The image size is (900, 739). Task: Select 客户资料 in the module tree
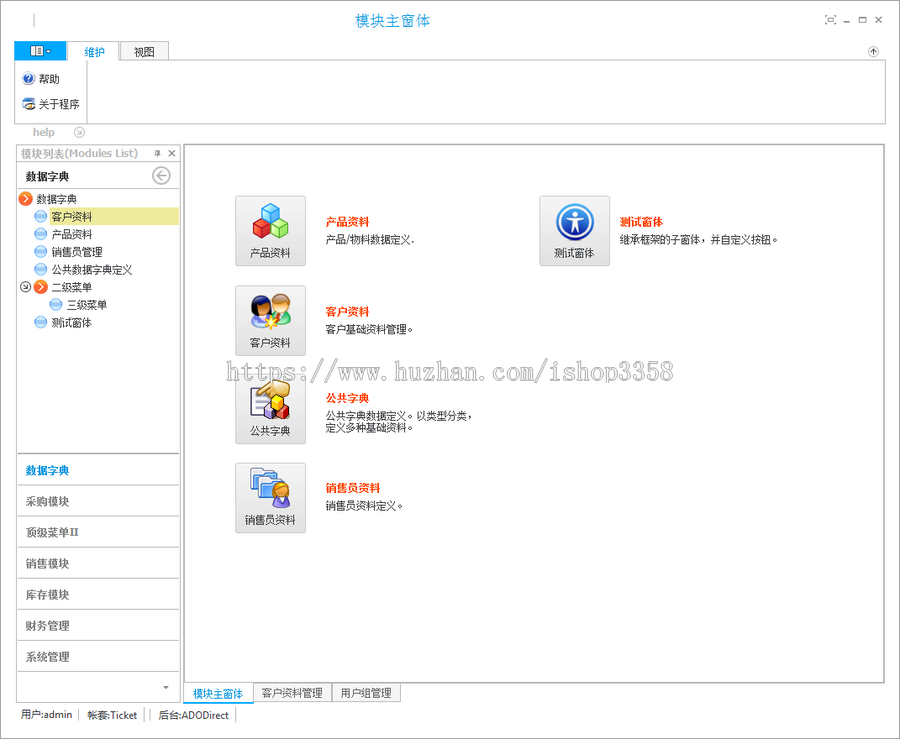click(72, 216)
